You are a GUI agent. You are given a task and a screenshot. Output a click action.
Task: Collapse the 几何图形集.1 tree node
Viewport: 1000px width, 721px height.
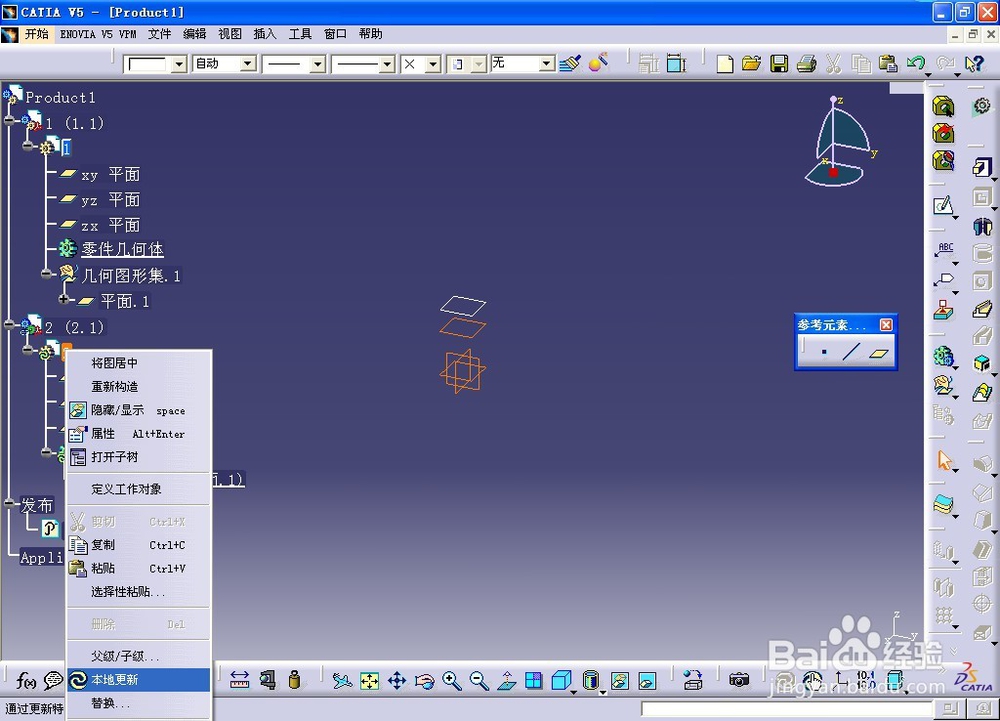[x=46, y=274]
